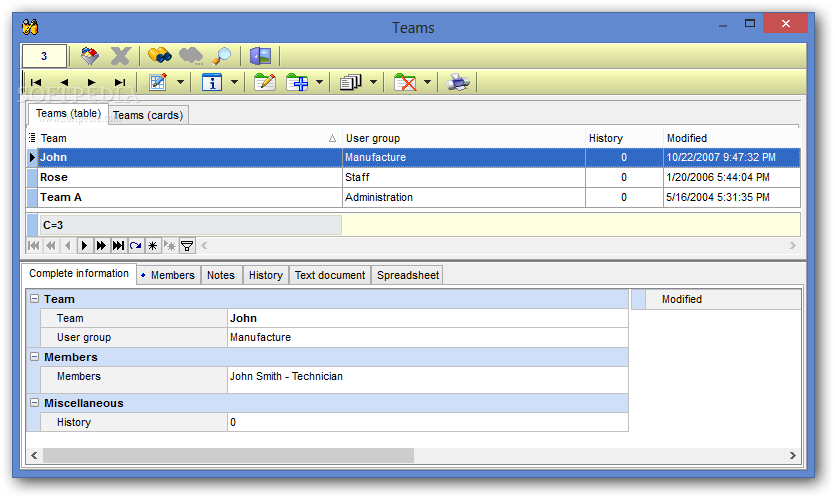Open dropdown next to add record icon
Viewport: 835px width, 498px height.
pyautogui.click(x=320, y=82)
